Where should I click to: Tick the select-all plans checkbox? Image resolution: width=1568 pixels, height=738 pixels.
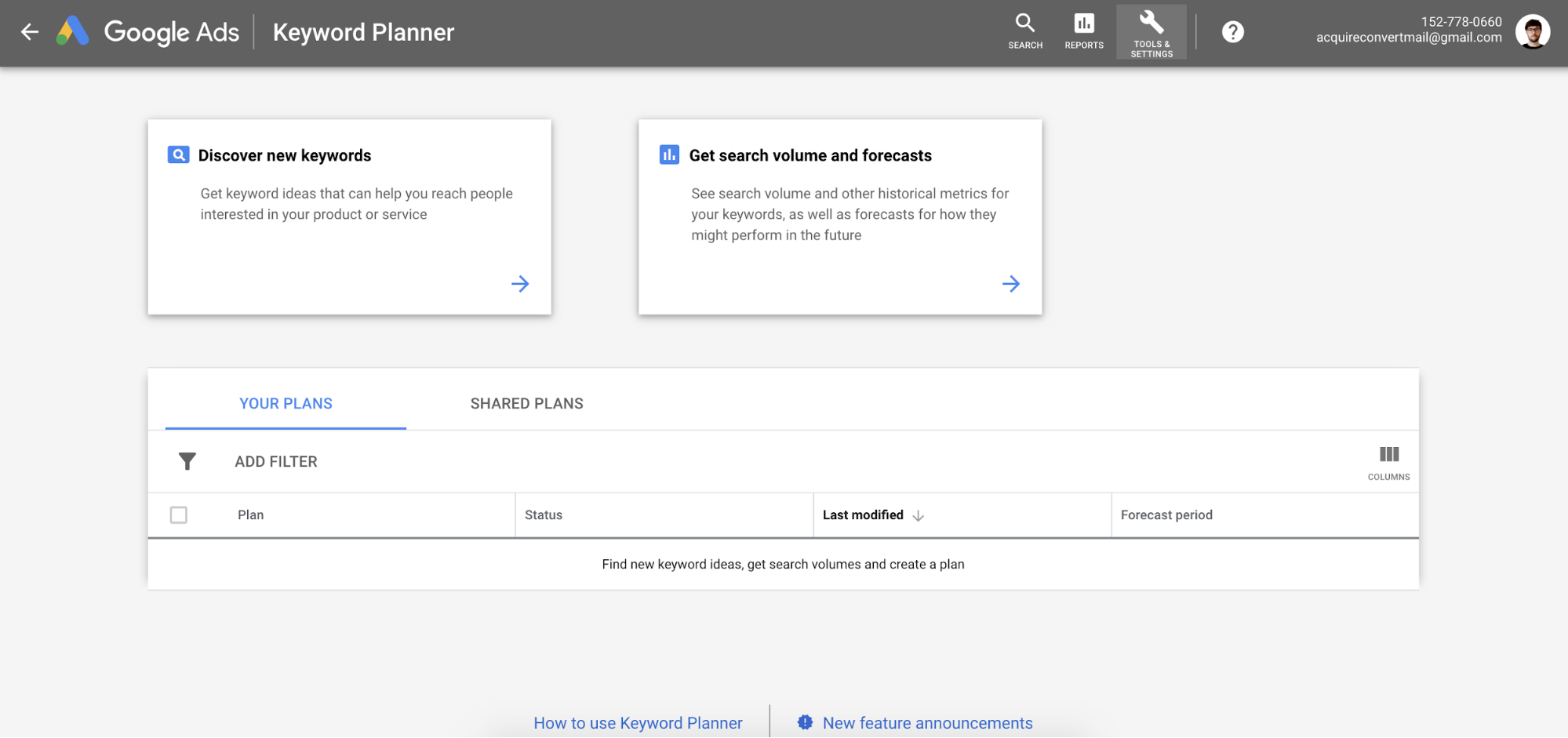179,515
